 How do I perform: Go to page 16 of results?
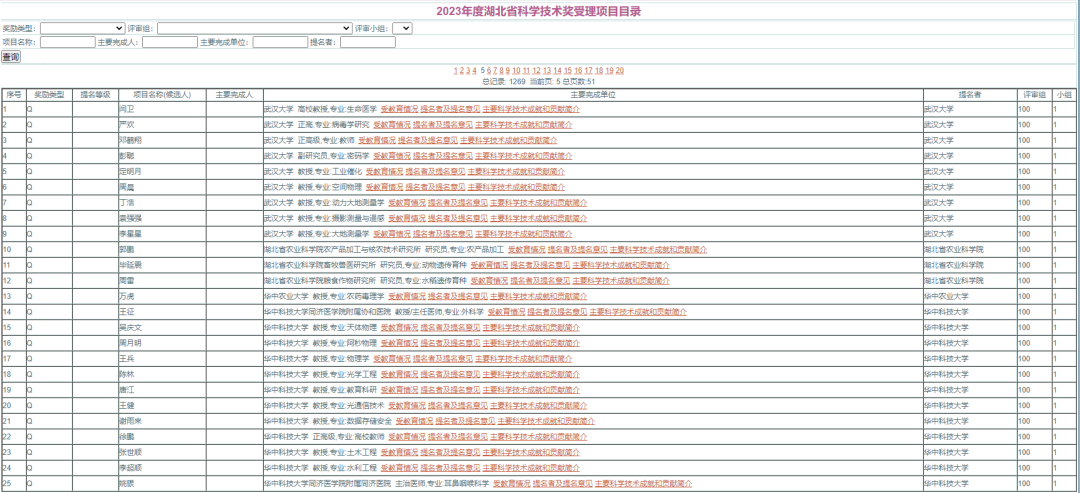[x=579, y=70]
